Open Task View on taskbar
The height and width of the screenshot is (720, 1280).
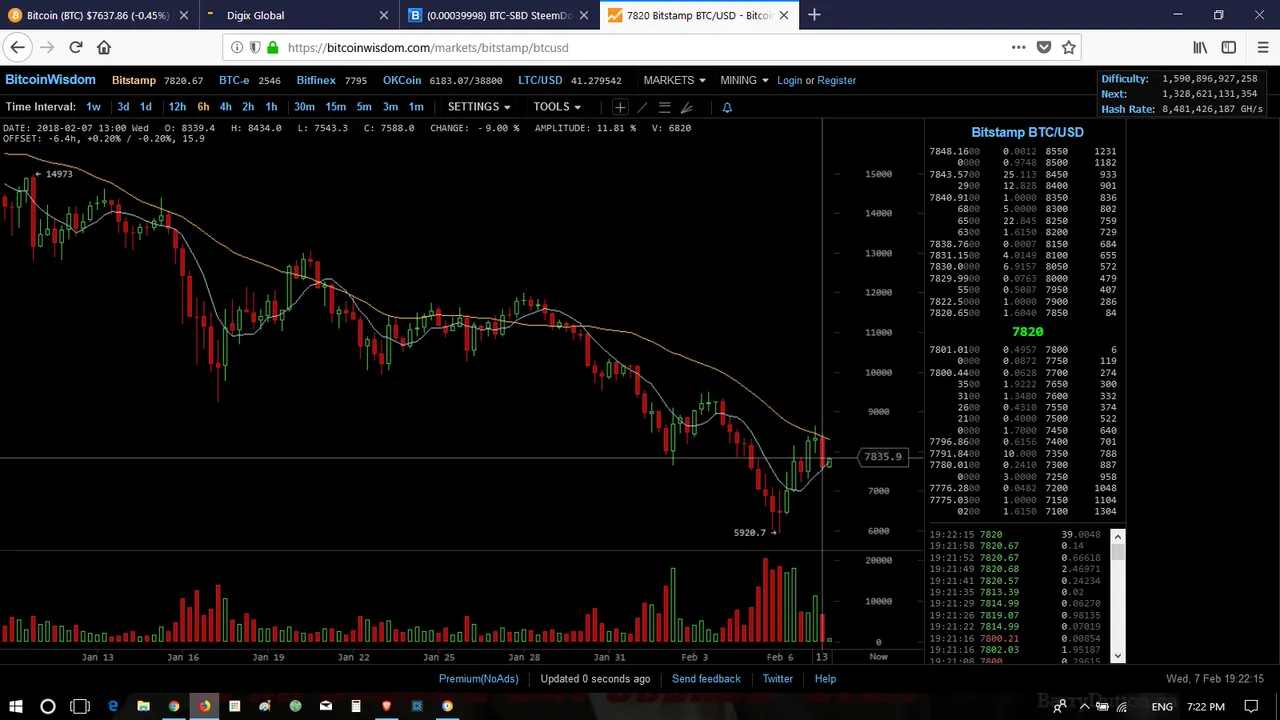80,706
